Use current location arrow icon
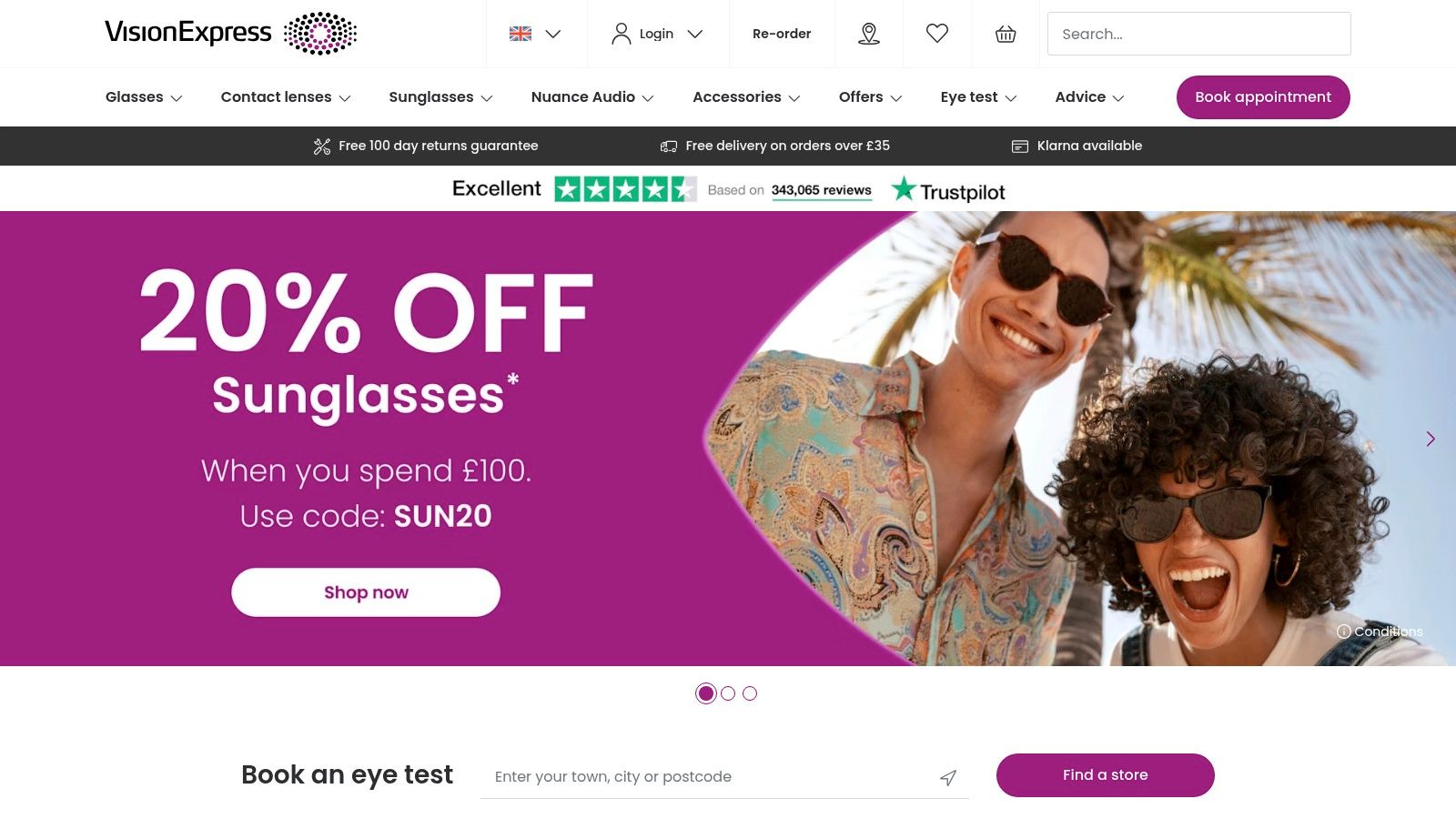Viewport: 1456px width, 819px height. [x=948, y=777]
